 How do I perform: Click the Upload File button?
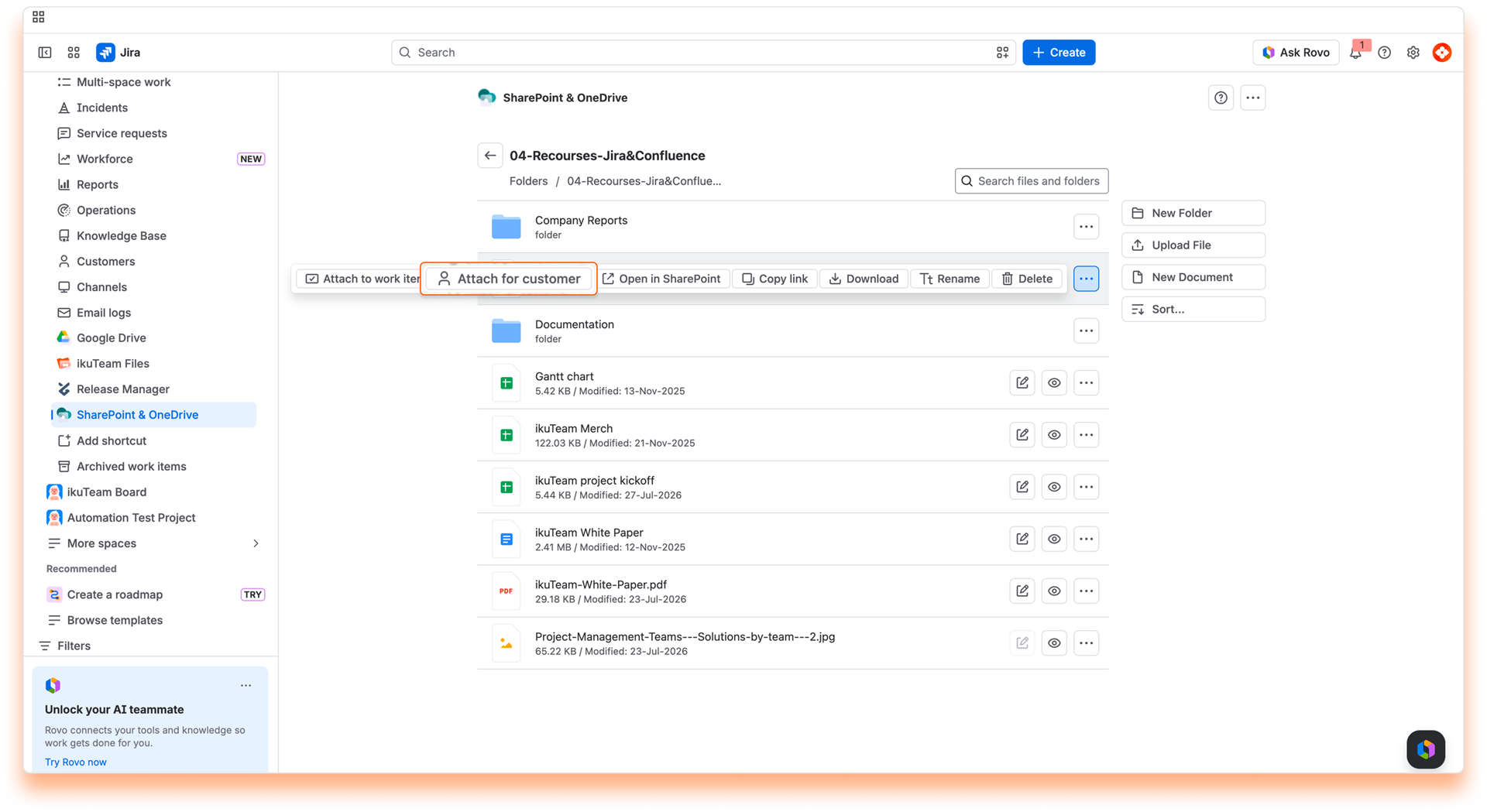(1193, 245)
